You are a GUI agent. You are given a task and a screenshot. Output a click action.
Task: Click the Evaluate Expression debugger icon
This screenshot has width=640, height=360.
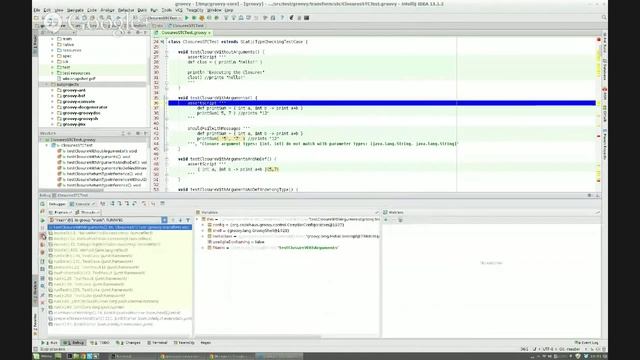pos(162,204)
